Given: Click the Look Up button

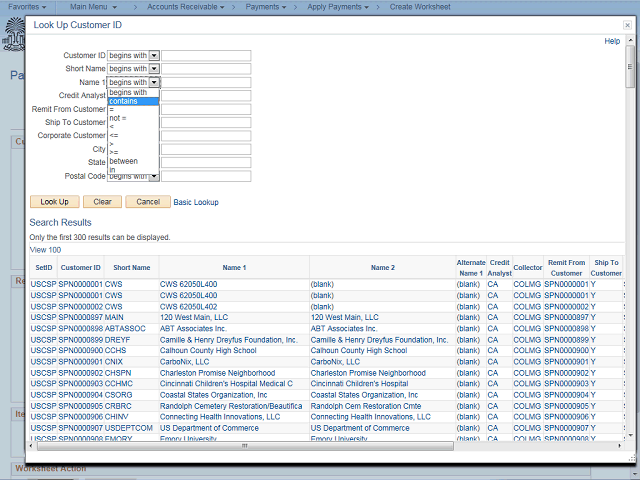Looking at the screenshot, I should pos(54,202).
